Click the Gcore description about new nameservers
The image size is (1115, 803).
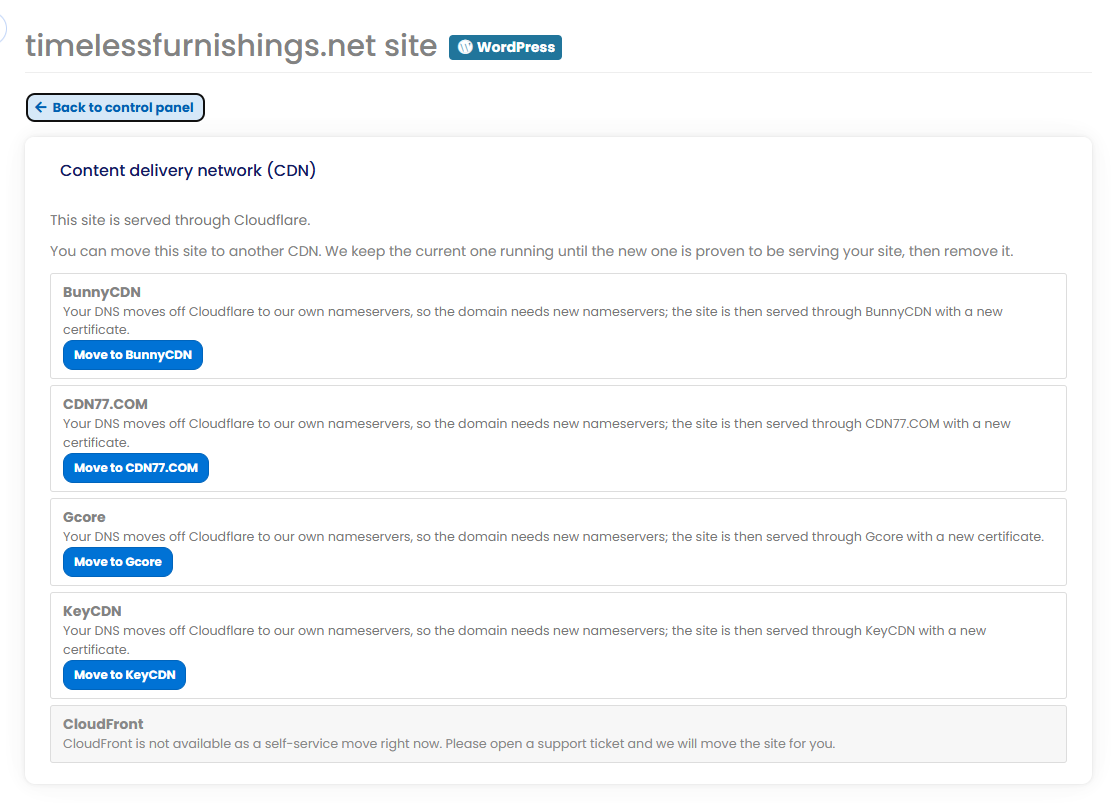(553, 537)
